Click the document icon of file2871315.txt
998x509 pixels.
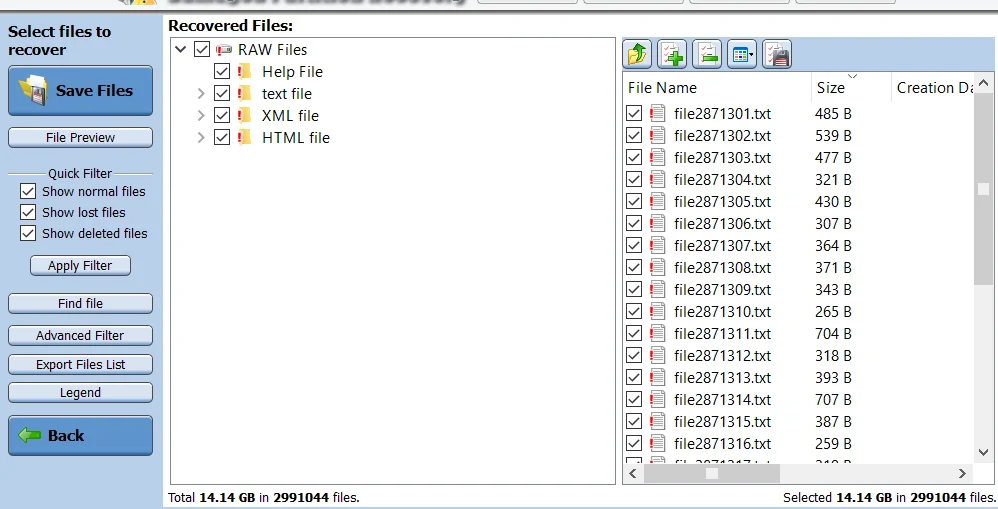tap(657, 421)
